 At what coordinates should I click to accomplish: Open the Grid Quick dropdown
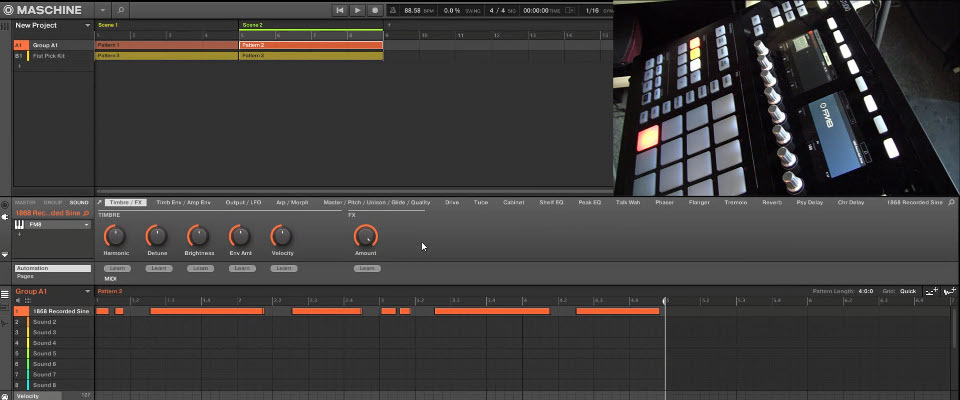[x=907, y=292]
